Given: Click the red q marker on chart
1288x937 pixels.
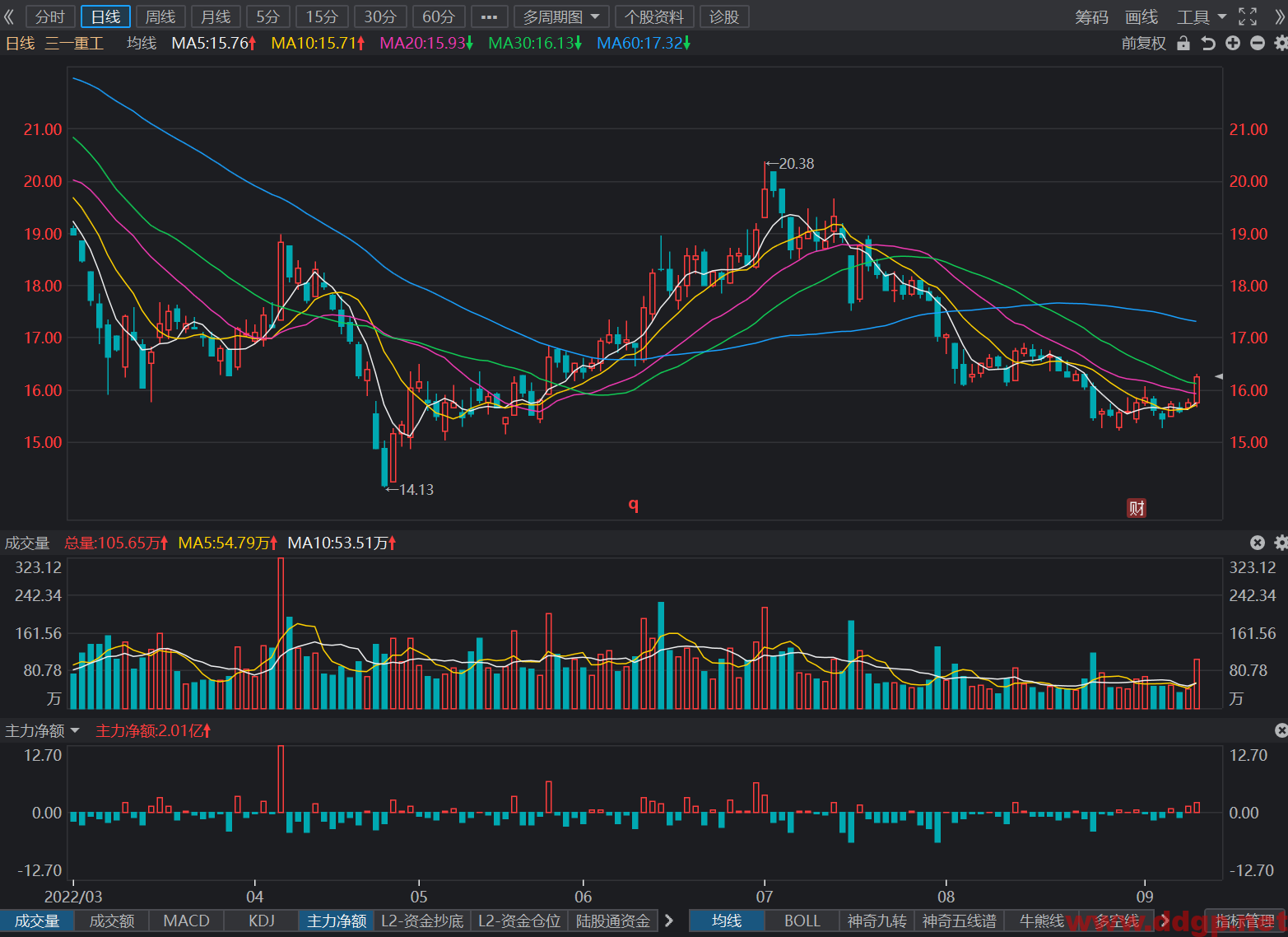Looking at the screenshot, I should (634, 505).
